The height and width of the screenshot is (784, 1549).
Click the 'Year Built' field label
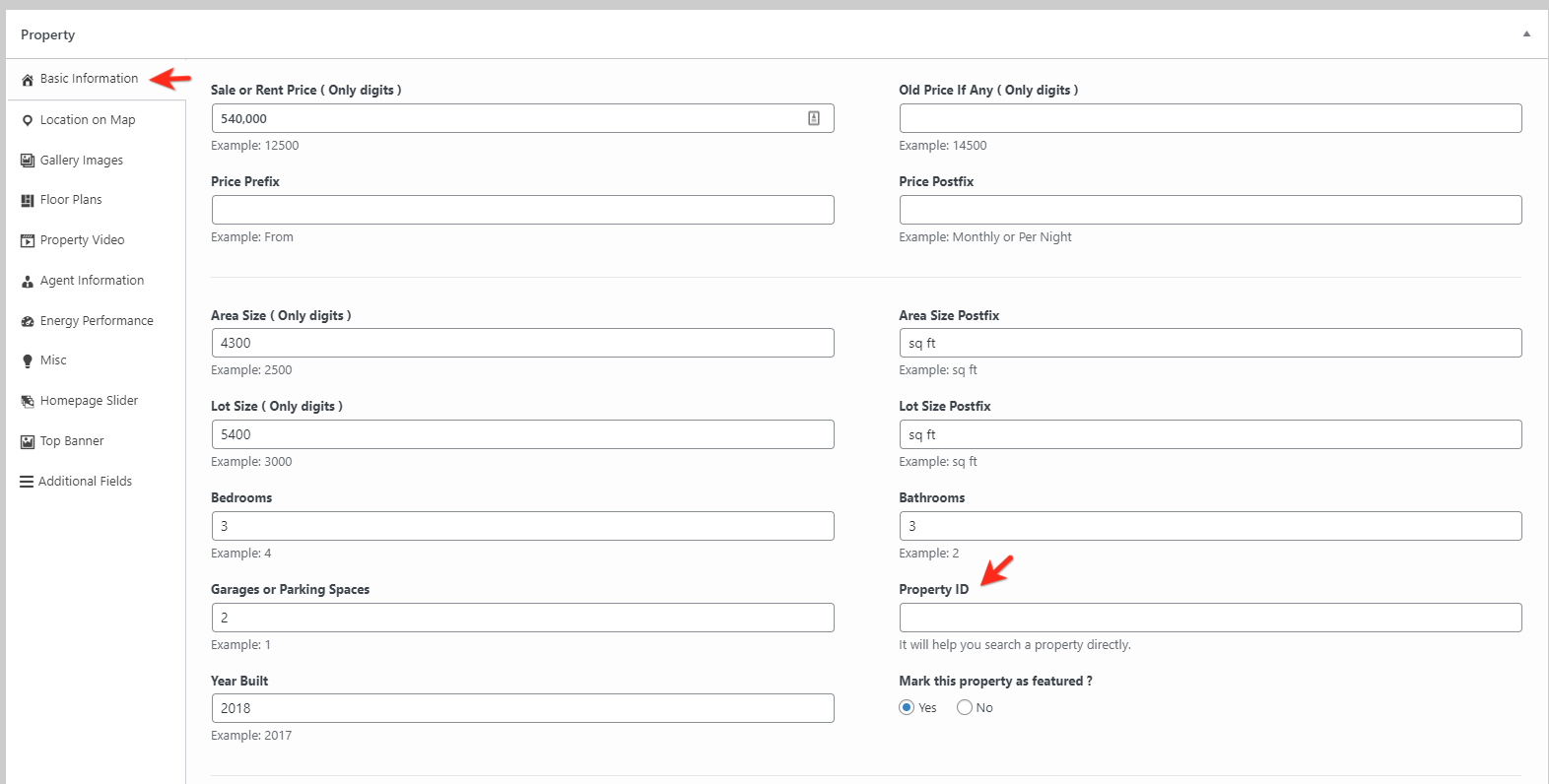[239, 681]
